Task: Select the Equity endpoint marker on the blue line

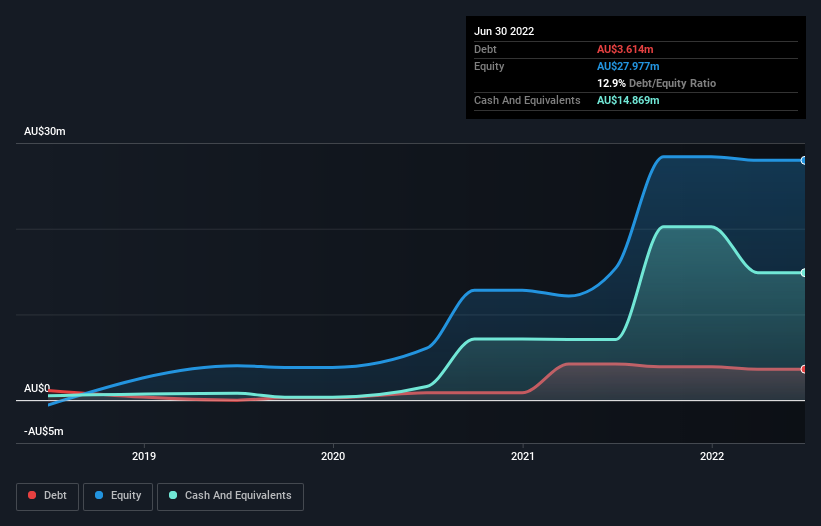Action: [804, 161]
